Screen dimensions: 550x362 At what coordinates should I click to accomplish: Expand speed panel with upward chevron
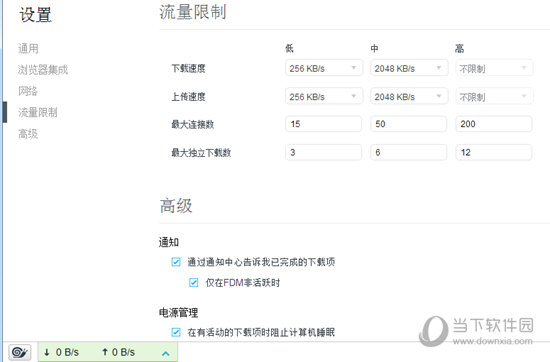point(166,353)
